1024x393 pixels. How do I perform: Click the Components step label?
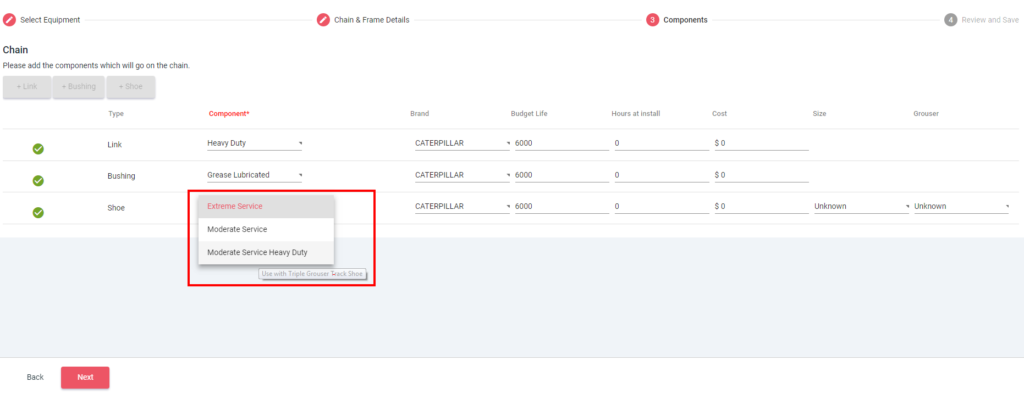(685, 20)
